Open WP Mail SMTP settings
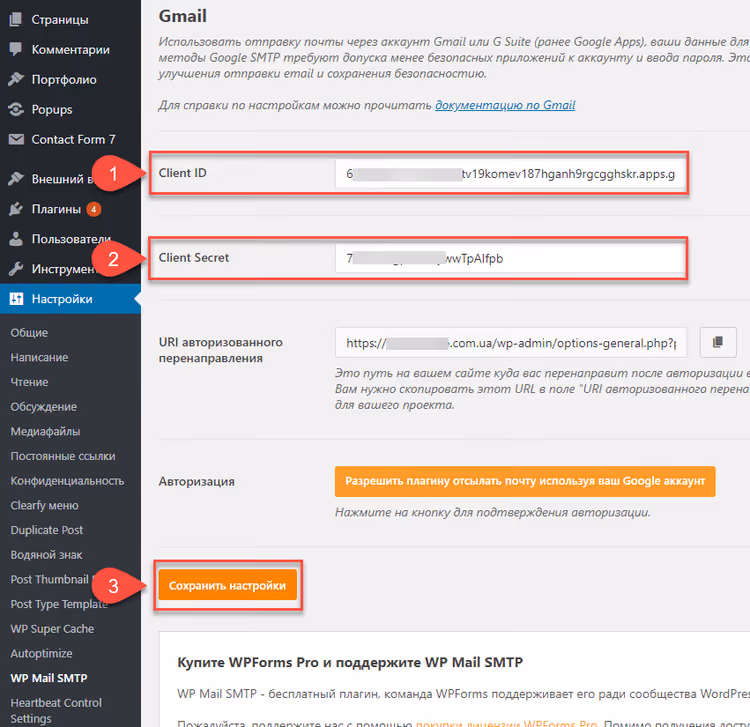The image size is (750, 727). coord(49,678)
